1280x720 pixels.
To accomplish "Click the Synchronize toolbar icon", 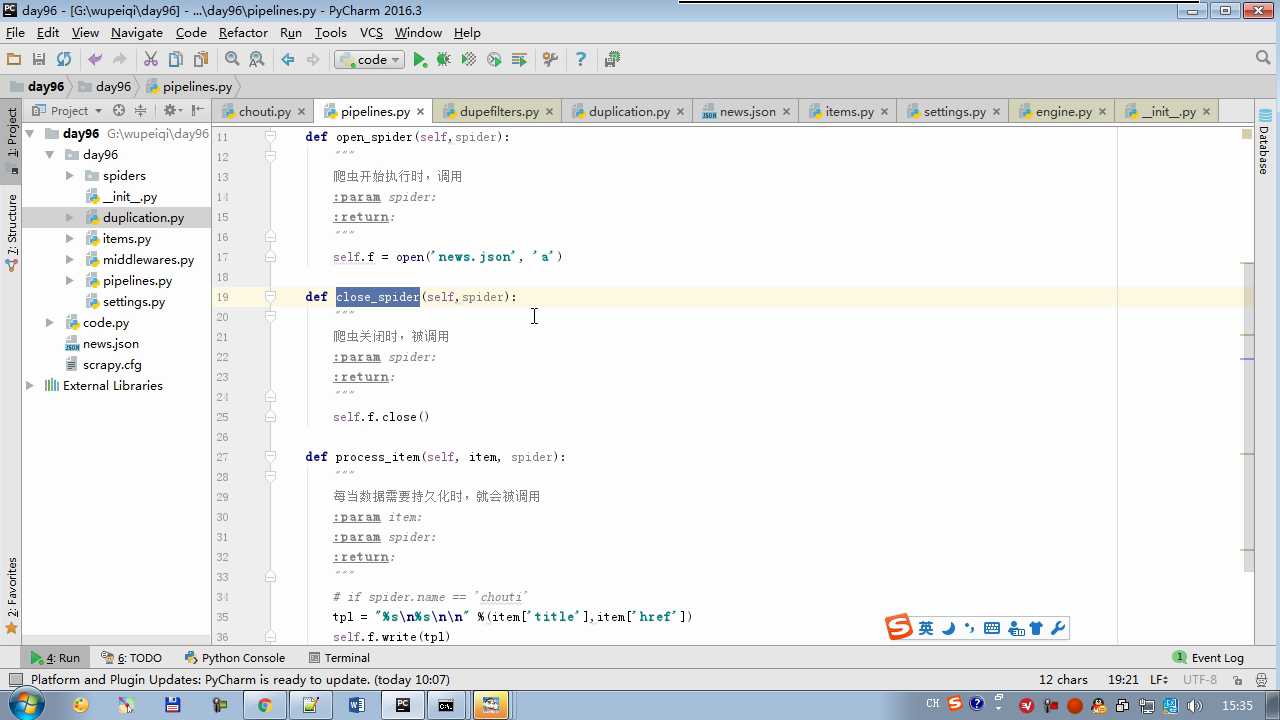I will [64, 60].
